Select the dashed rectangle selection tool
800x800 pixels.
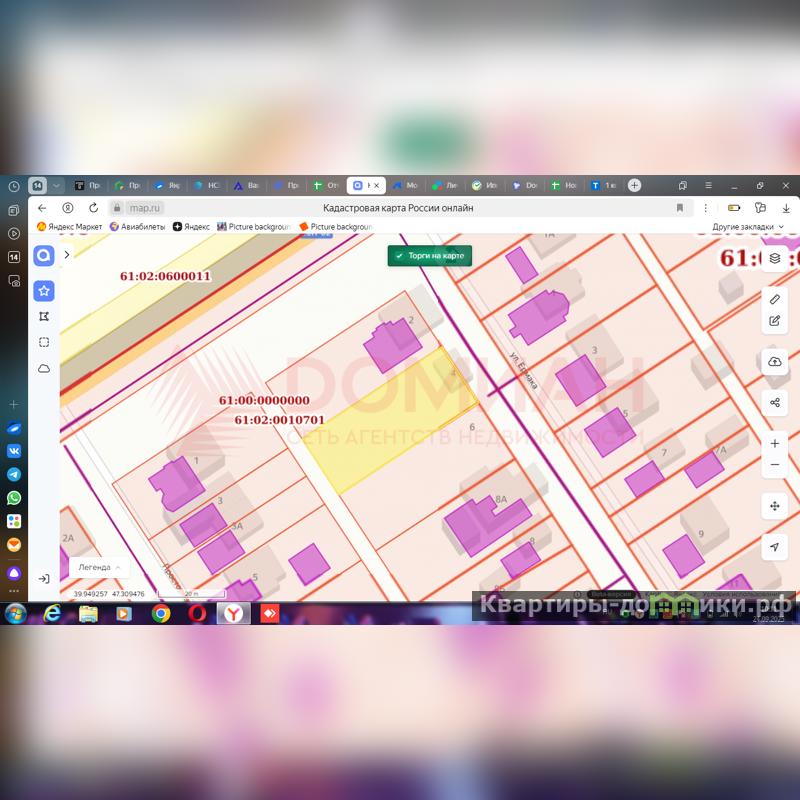click(x=44, y=342)
